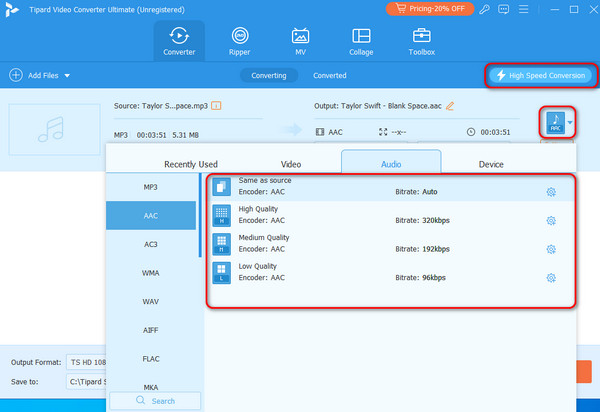The width and height of the screenshot is (600, 412).
Task: Switch to the Device tab
Action: click(491, 164)
